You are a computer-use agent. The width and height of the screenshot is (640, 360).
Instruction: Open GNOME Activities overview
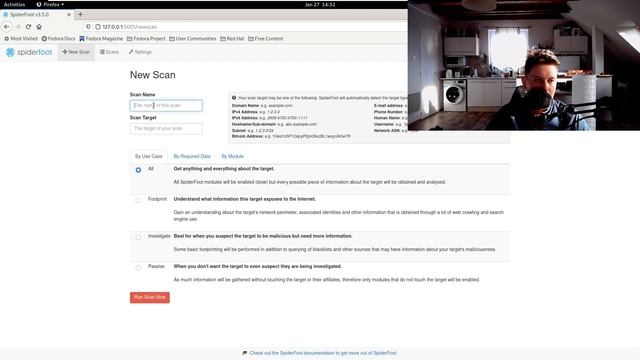pos(14,4)
